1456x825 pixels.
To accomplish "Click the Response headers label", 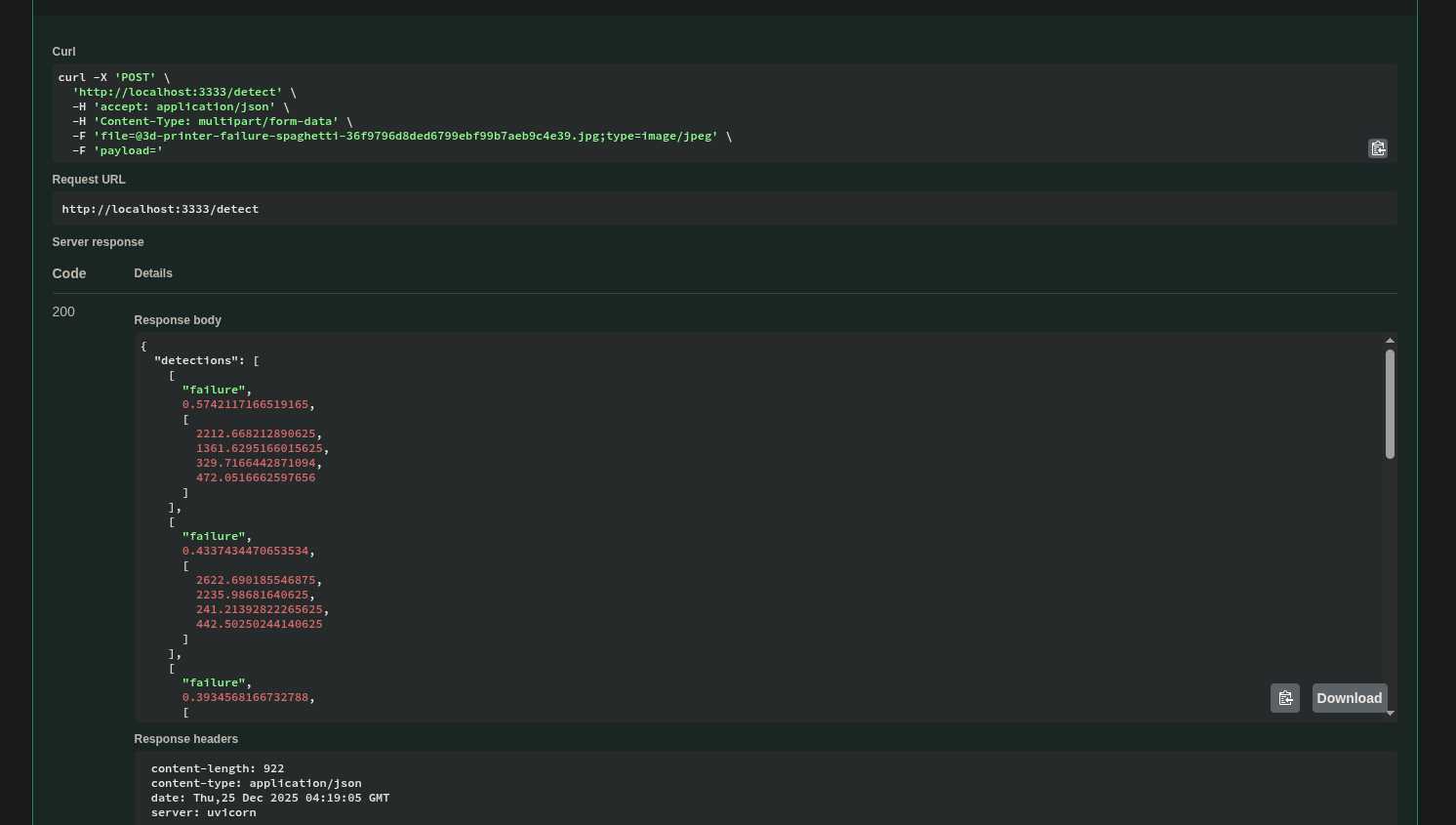I will click(x=186, y=739).
